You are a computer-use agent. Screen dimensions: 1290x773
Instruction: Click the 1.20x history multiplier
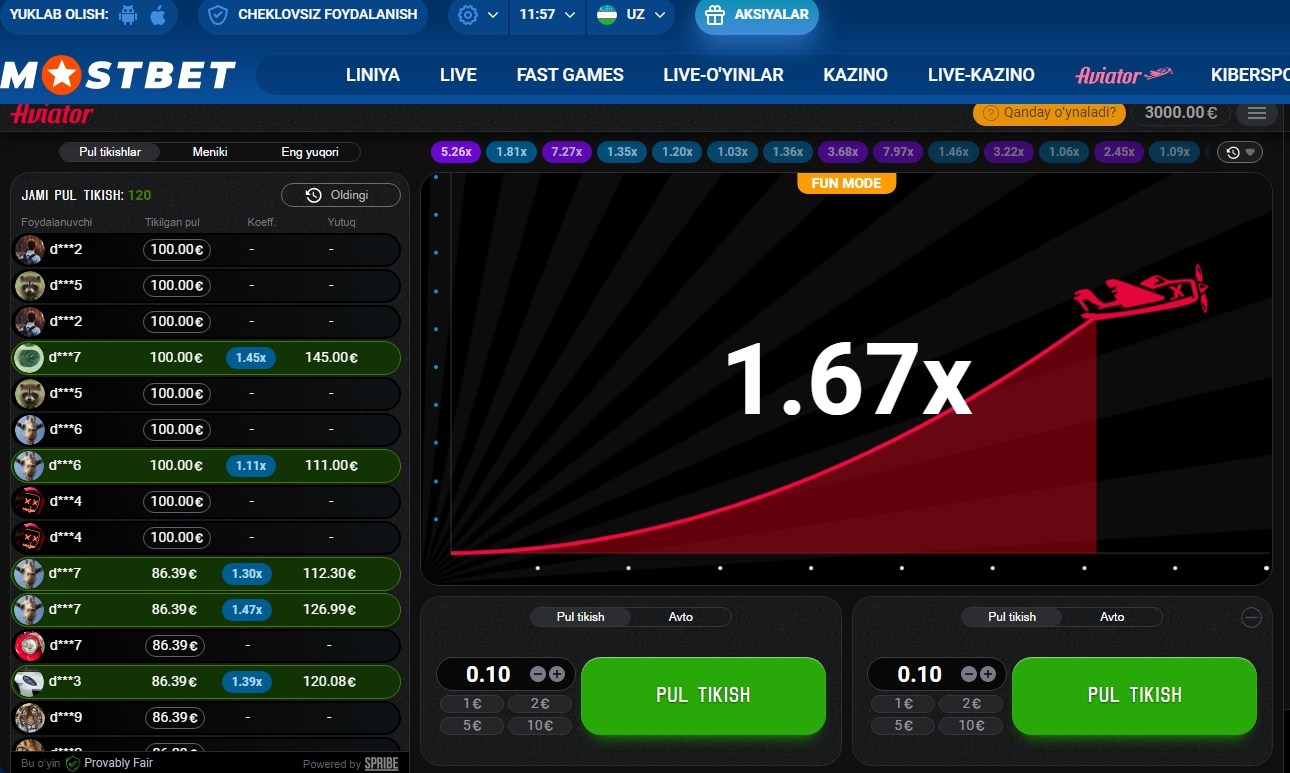(677, 152)
